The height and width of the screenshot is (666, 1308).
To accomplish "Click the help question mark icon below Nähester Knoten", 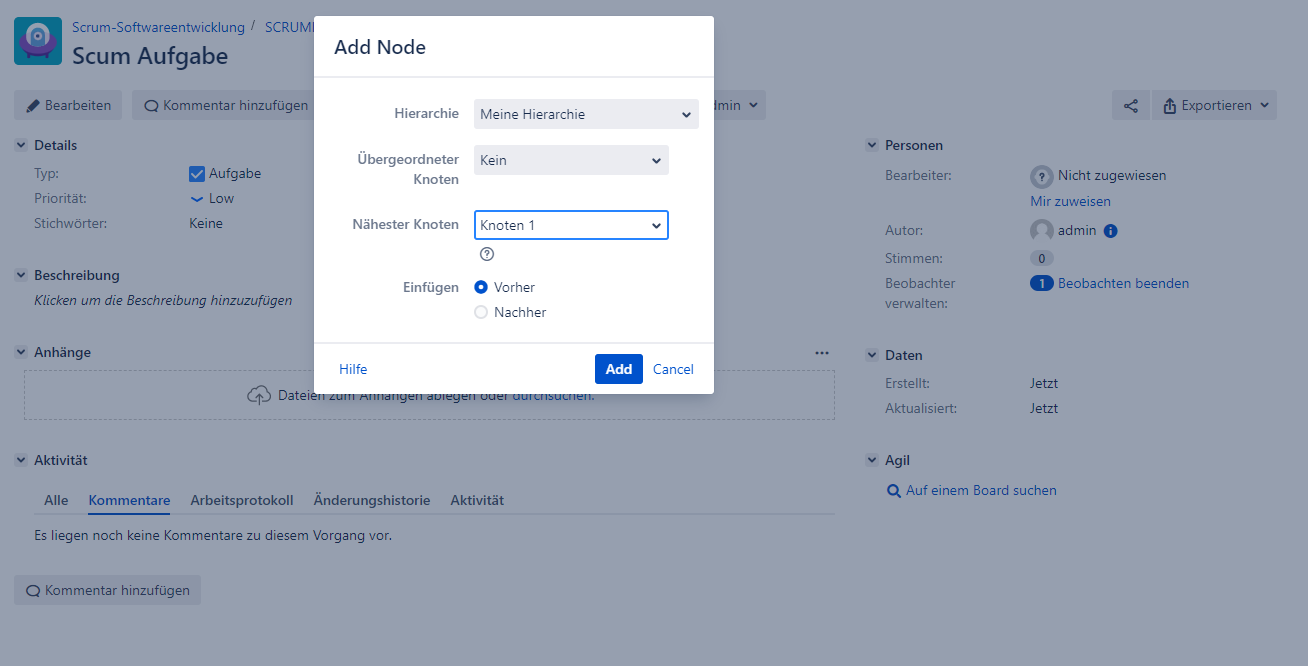I will pyautogui.click(x=487, y=254).
